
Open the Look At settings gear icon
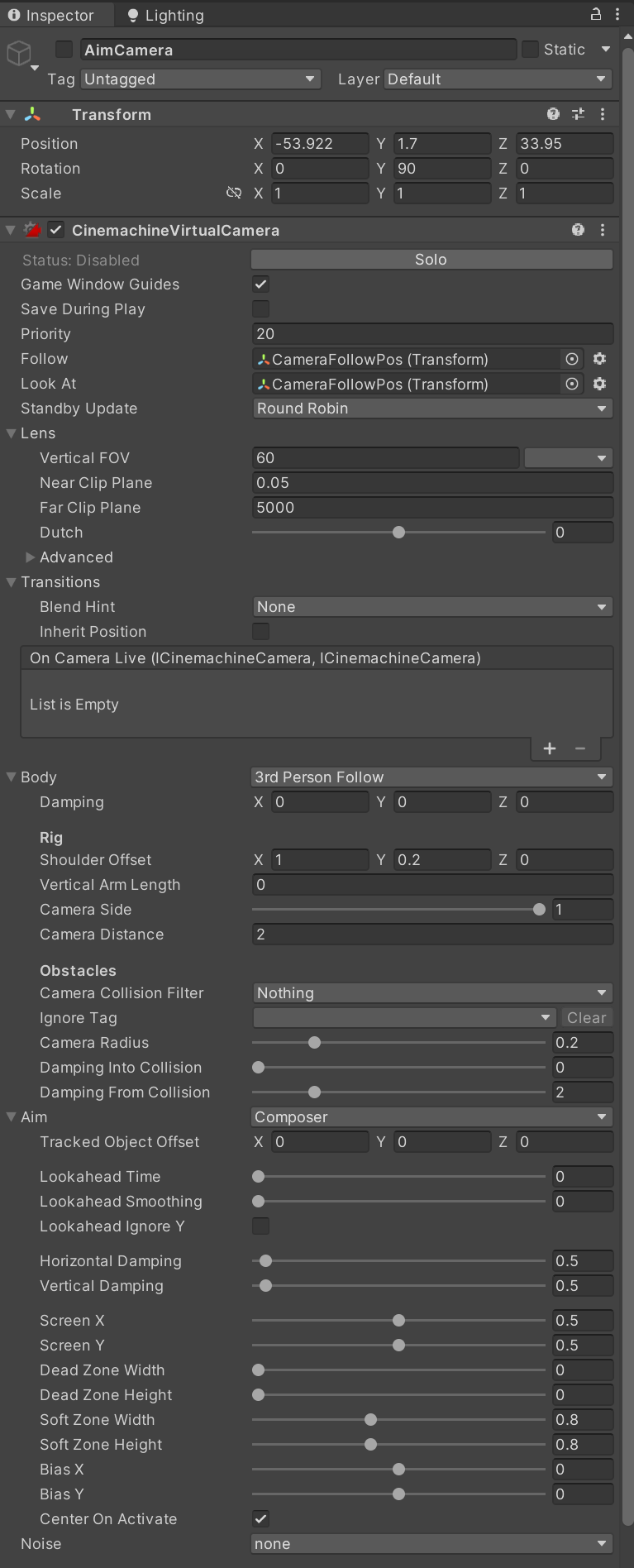click(x=599, y=384)
